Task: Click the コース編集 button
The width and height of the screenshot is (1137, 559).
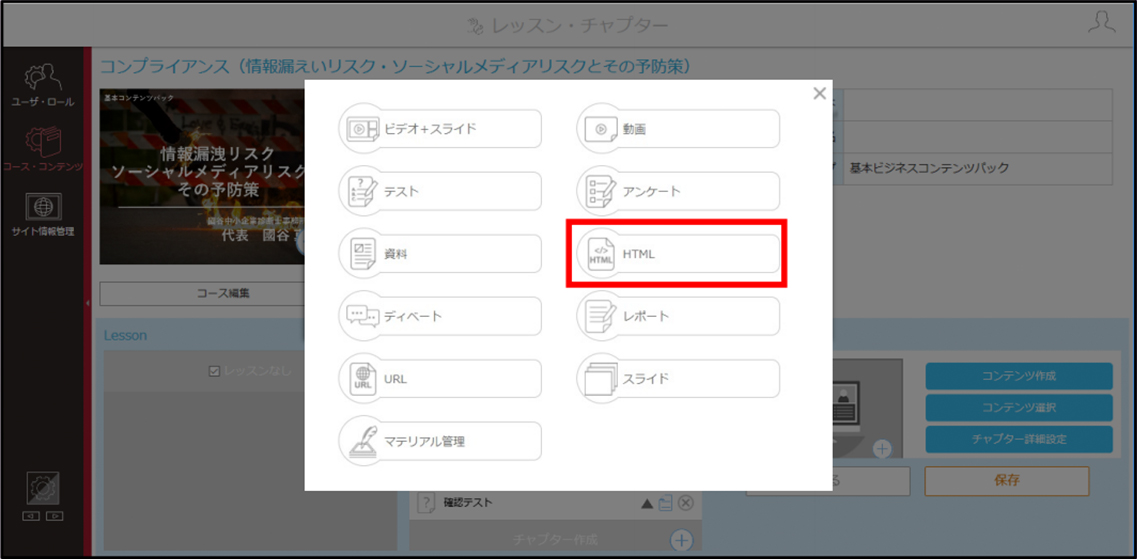Action: pyautogui.click(x=223, y=294)
